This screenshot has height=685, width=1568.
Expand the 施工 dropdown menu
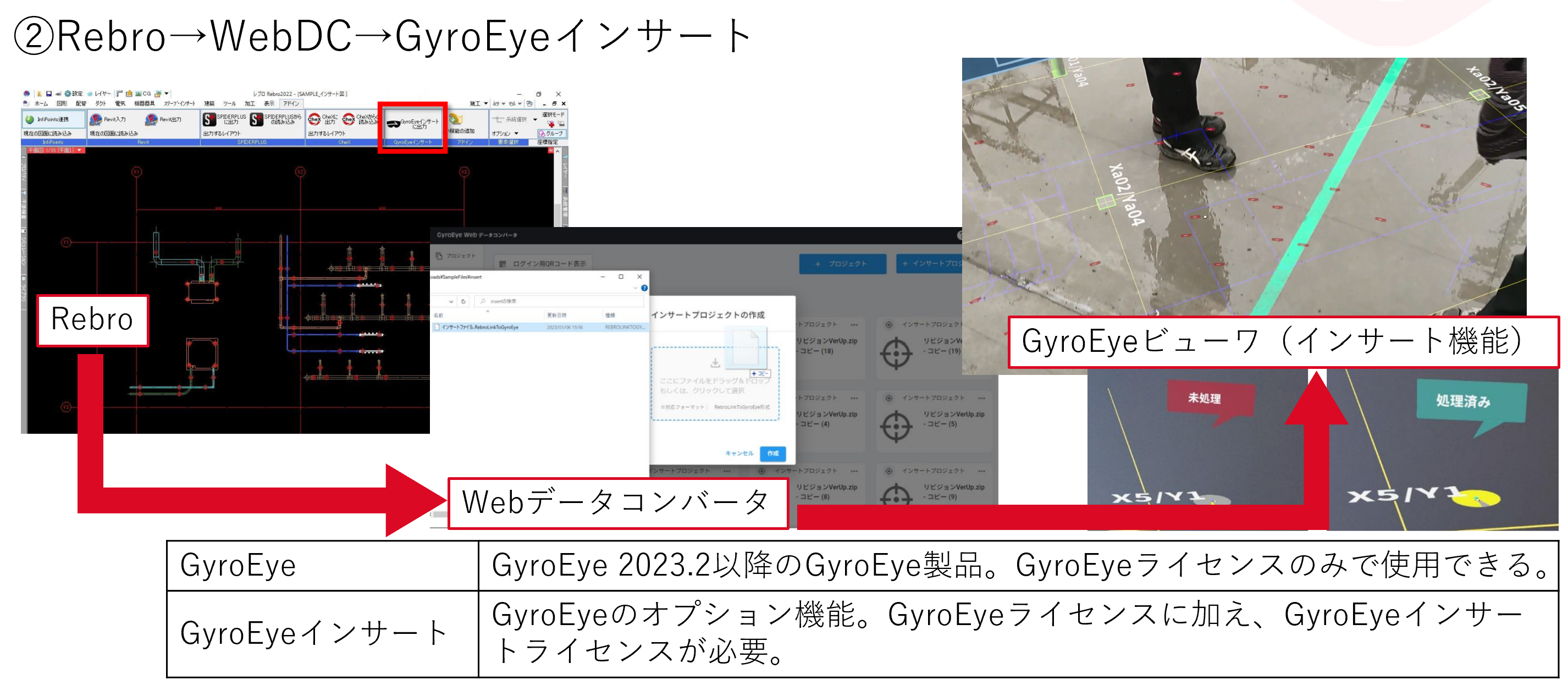tap(486, 103)
